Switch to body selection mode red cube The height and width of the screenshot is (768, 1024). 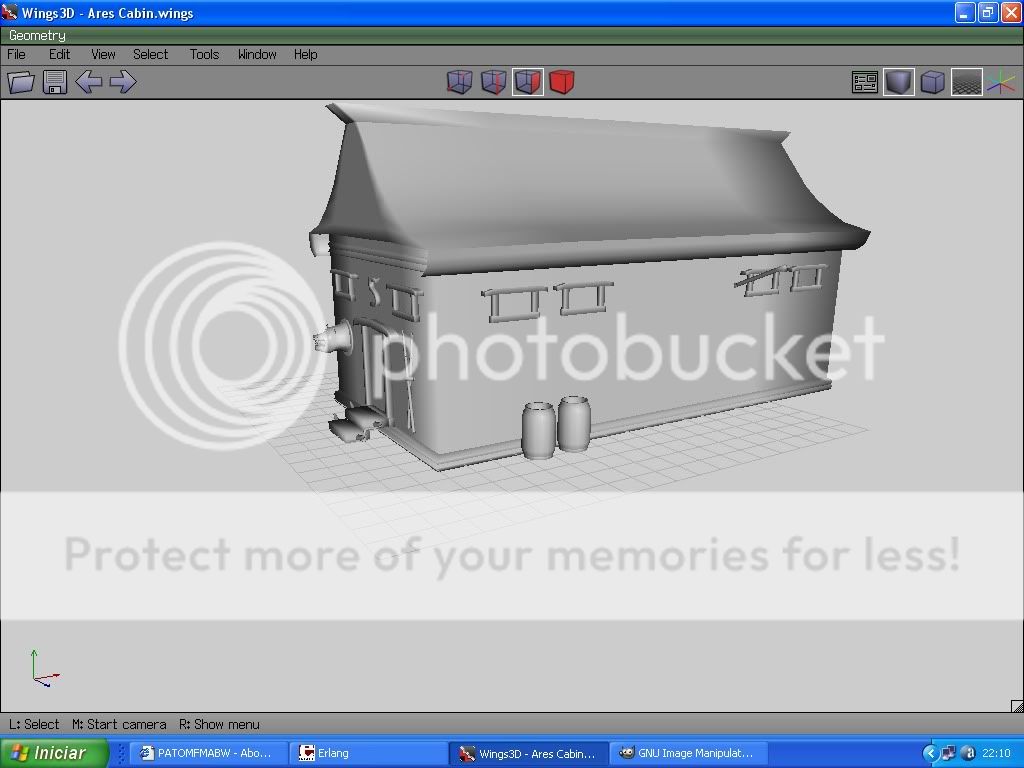562,82
